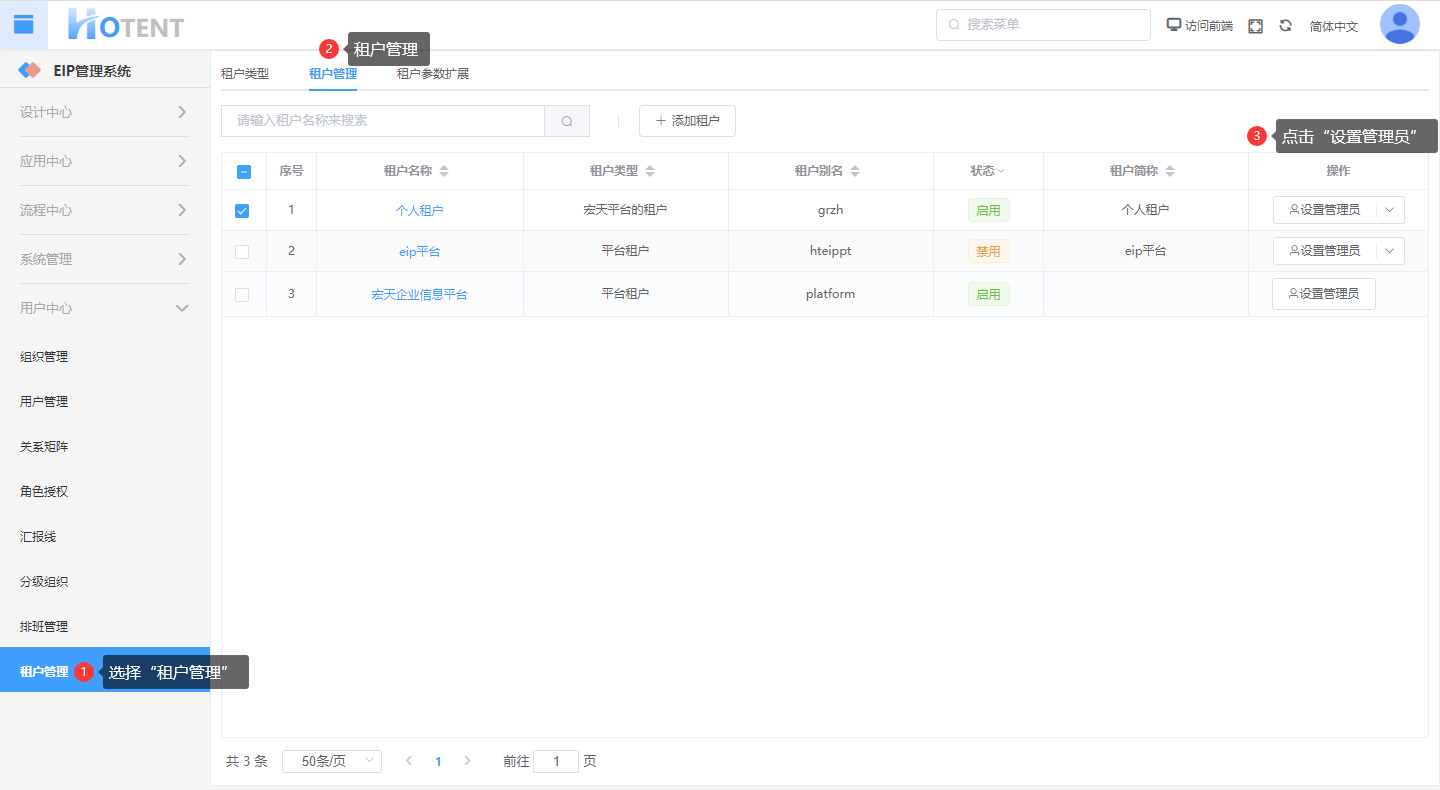Go to previous page arrow

409,761
